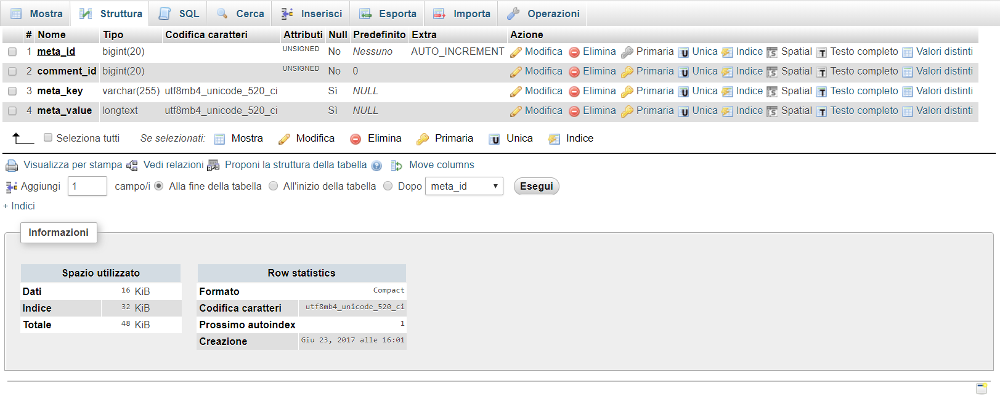Click the Testo completo icon for meta_key
The width and height of the screenshot is (1000, 396).
point(822,92)
